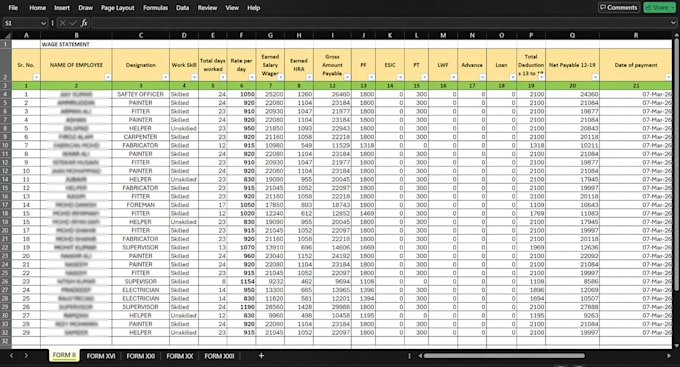
Task: Click the green Share button
Action: click(x=660, y=7)
